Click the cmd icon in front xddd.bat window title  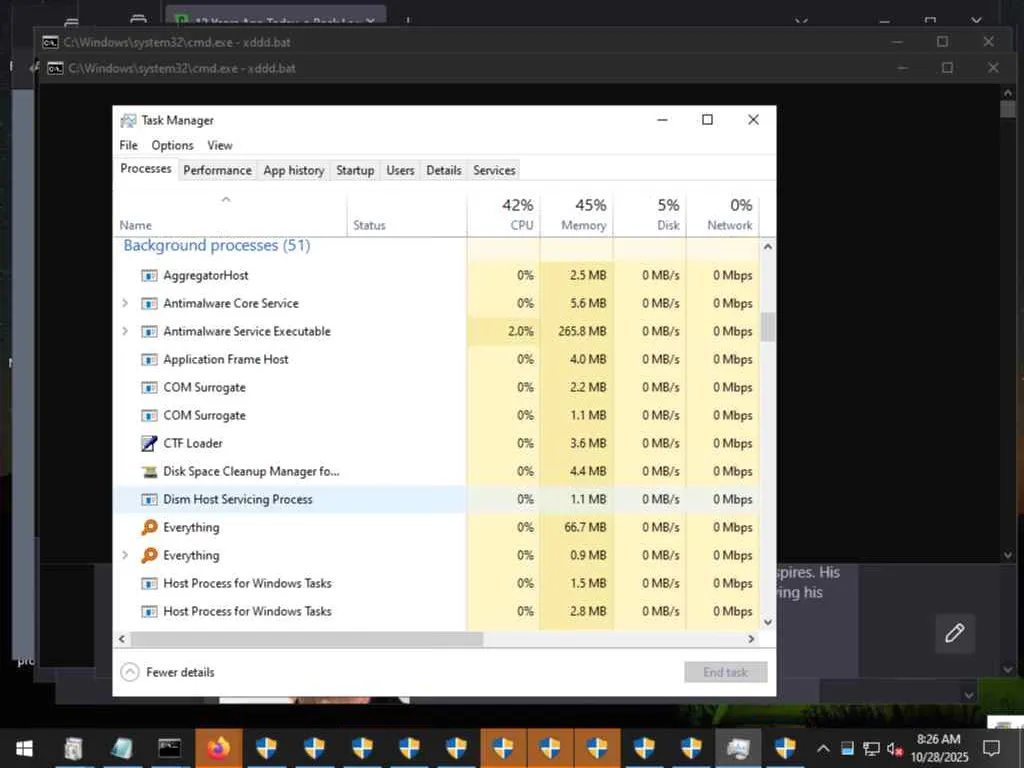[56, 68]
